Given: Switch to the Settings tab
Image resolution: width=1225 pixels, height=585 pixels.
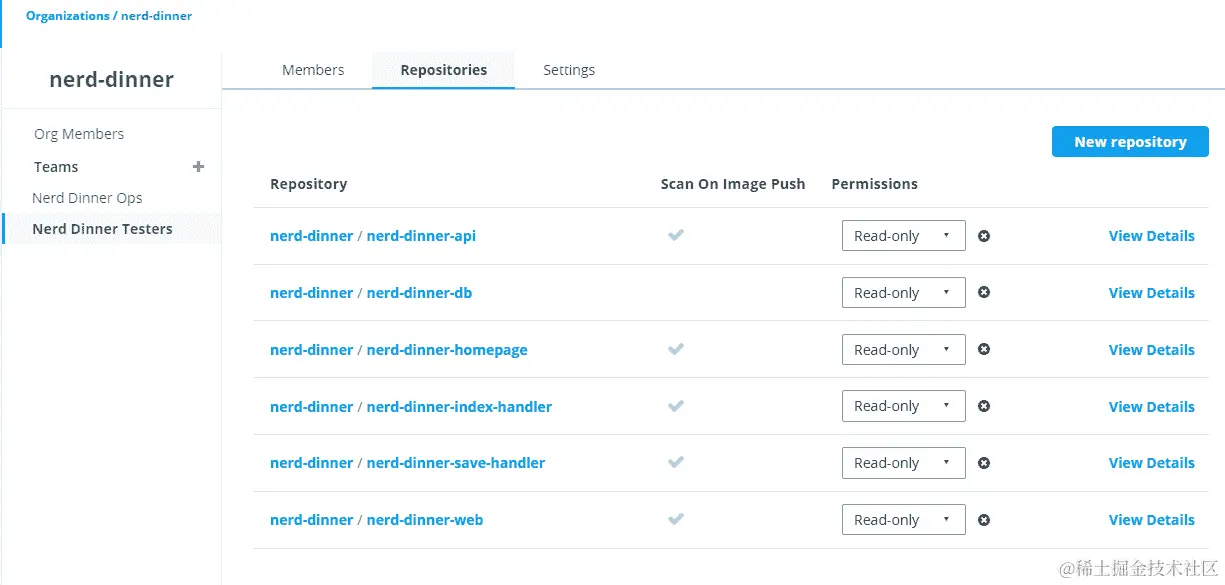Looking at the screenshot, I should [569, 70].
